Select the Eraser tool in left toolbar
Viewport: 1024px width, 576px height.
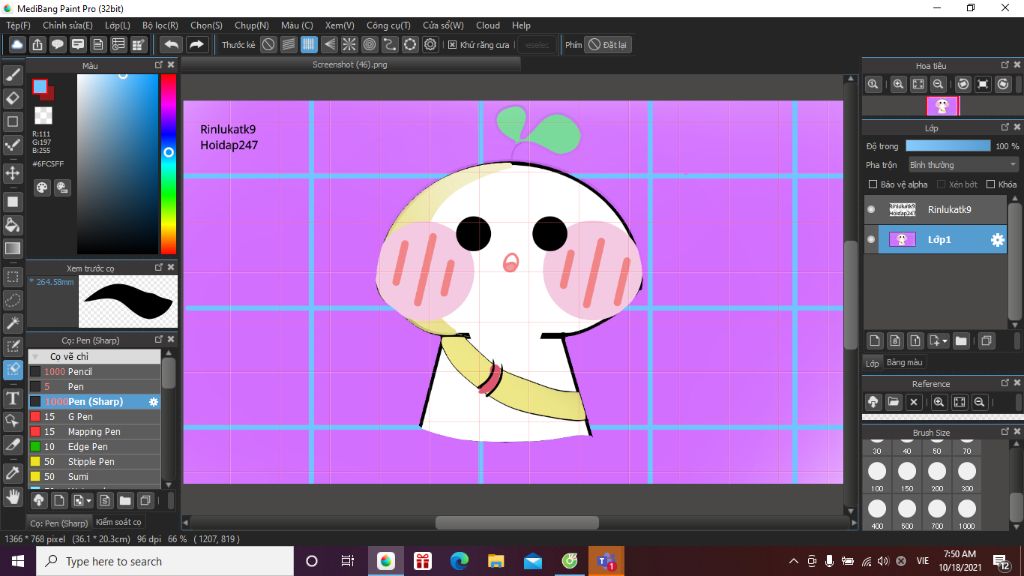click(x=13, y=98)
